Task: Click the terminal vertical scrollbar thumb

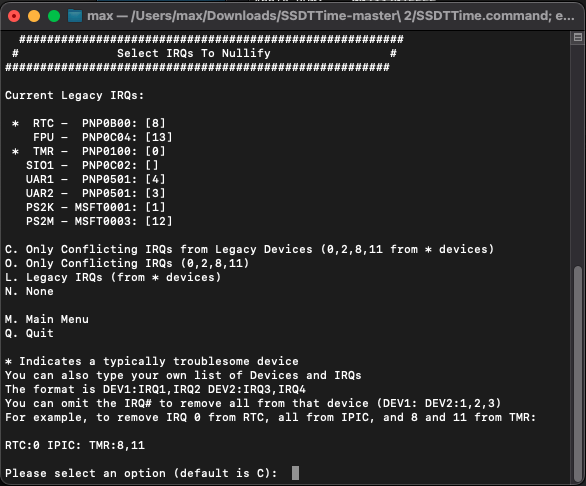Action: (578, 374)
